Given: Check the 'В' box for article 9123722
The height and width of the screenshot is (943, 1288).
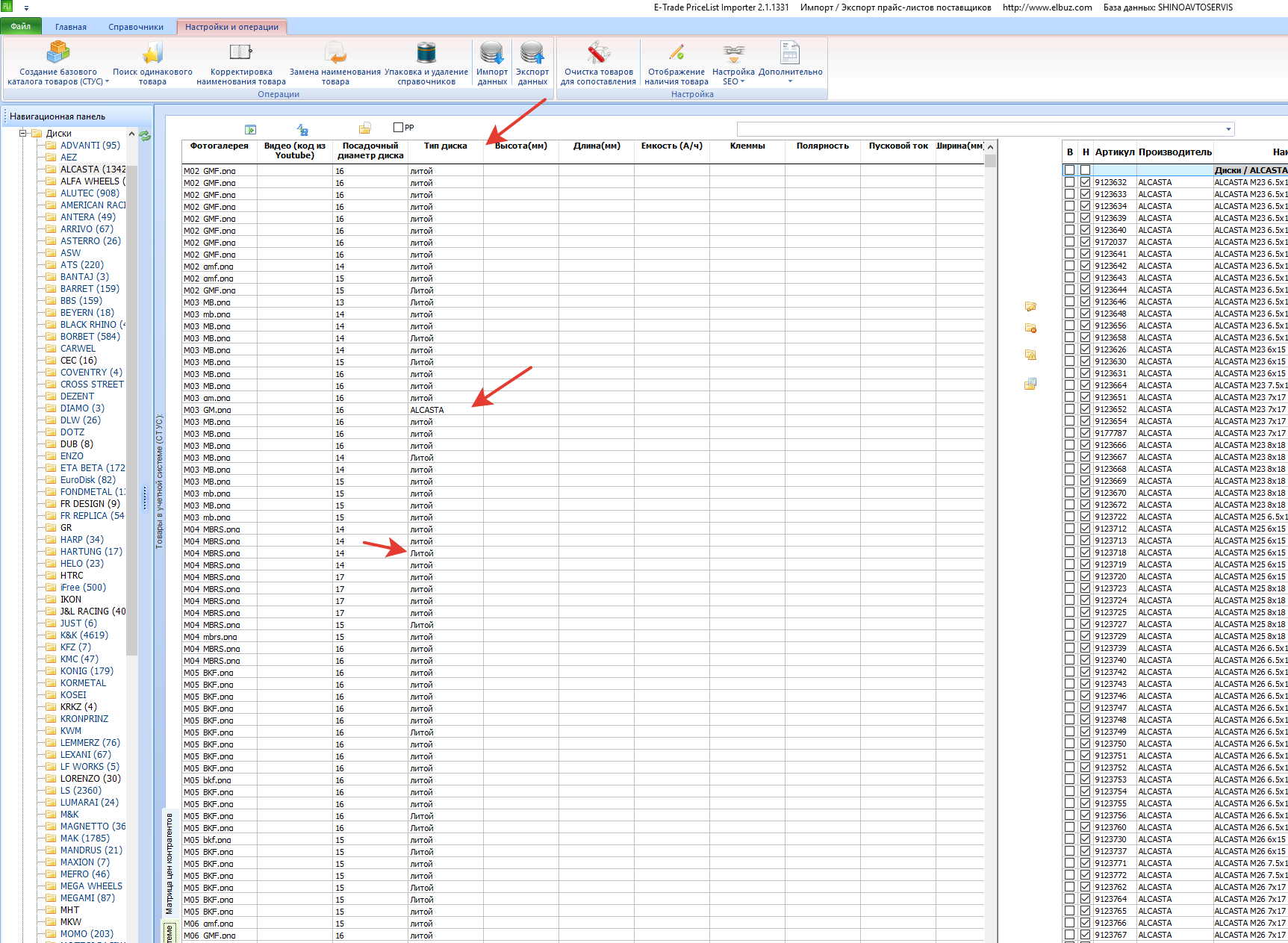Looking at the screenshot, I should point(1070,517).
